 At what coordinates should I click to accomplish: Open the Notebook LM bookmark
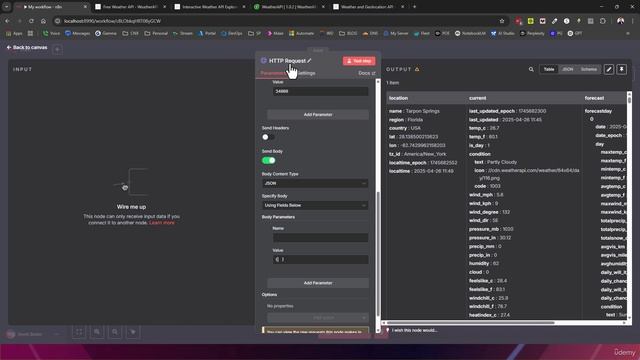[x=470, y=33]
